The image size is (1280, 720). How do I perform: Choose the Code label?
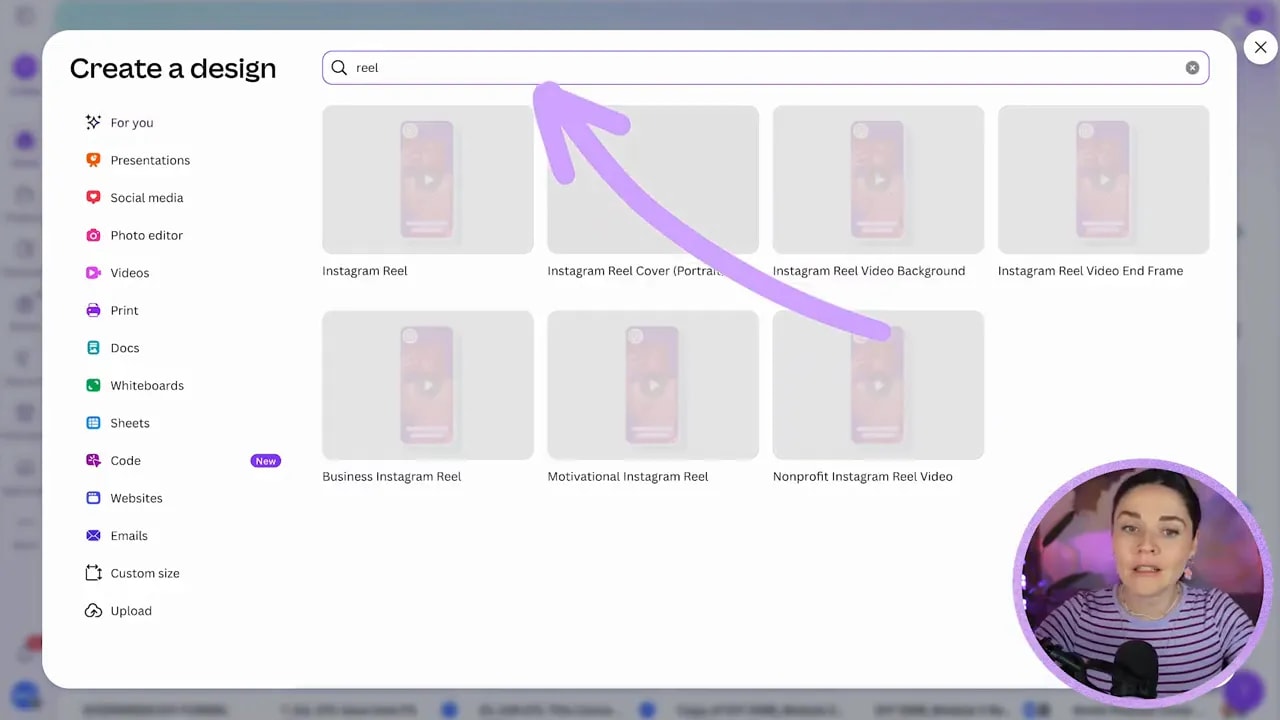coord(125,460)
